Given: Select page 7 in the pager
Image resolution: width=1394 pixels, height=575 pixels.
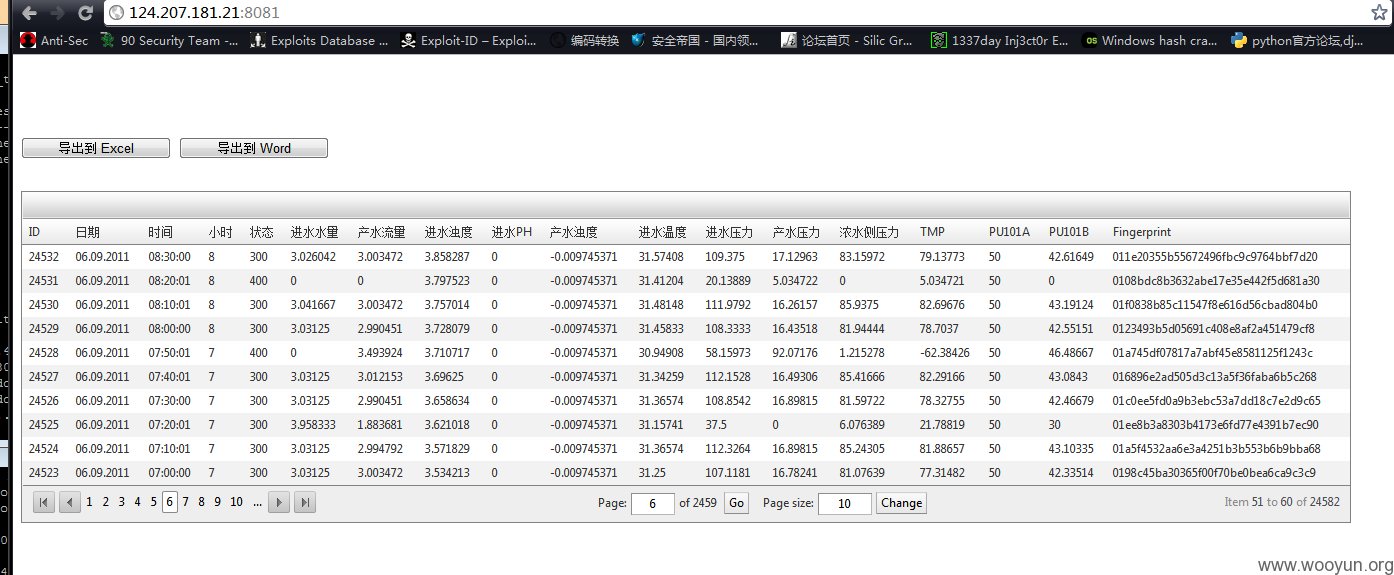Looking at the screenshot, I should (185, 502).
